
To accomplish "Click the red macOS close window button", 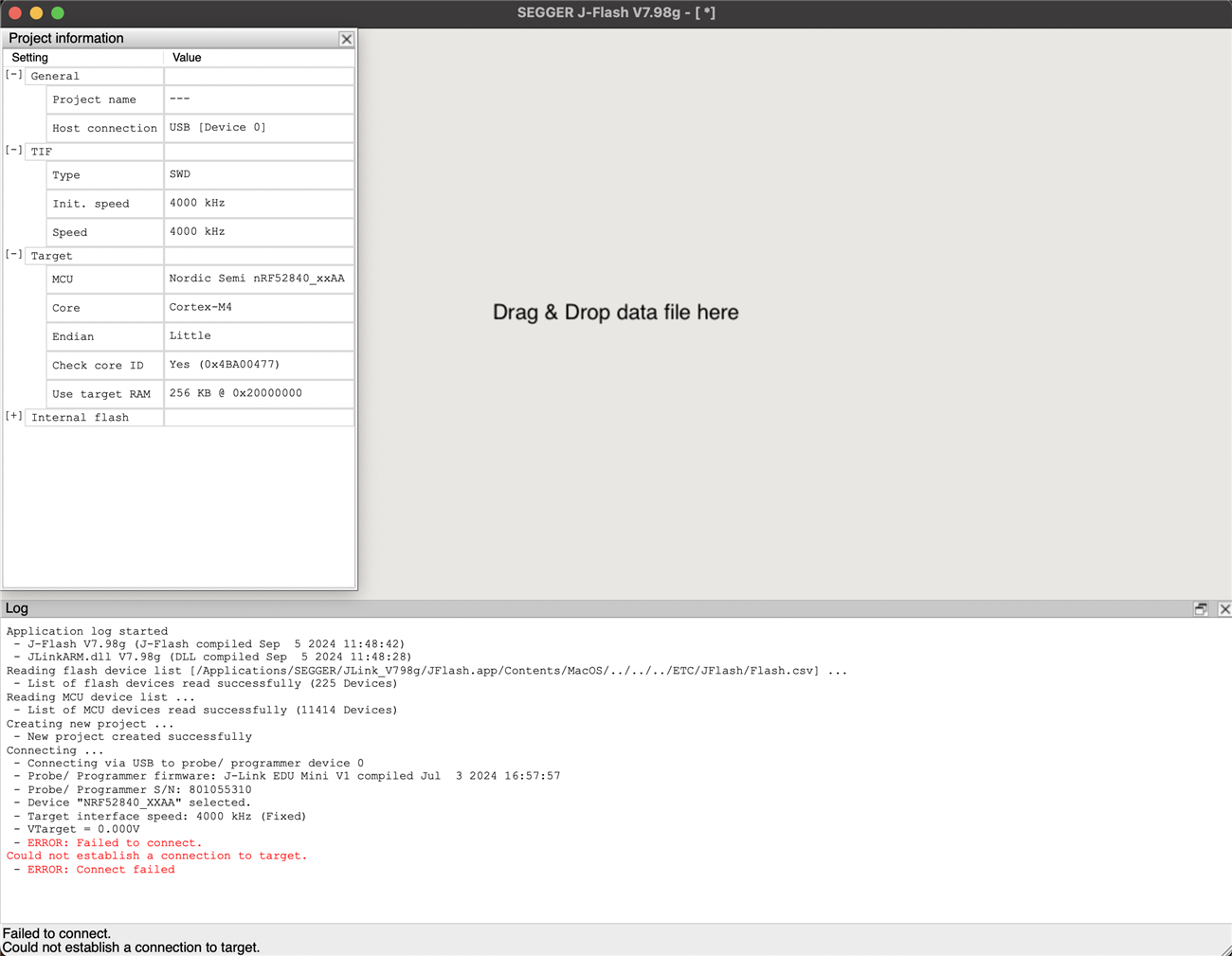I will pos(15,13).
